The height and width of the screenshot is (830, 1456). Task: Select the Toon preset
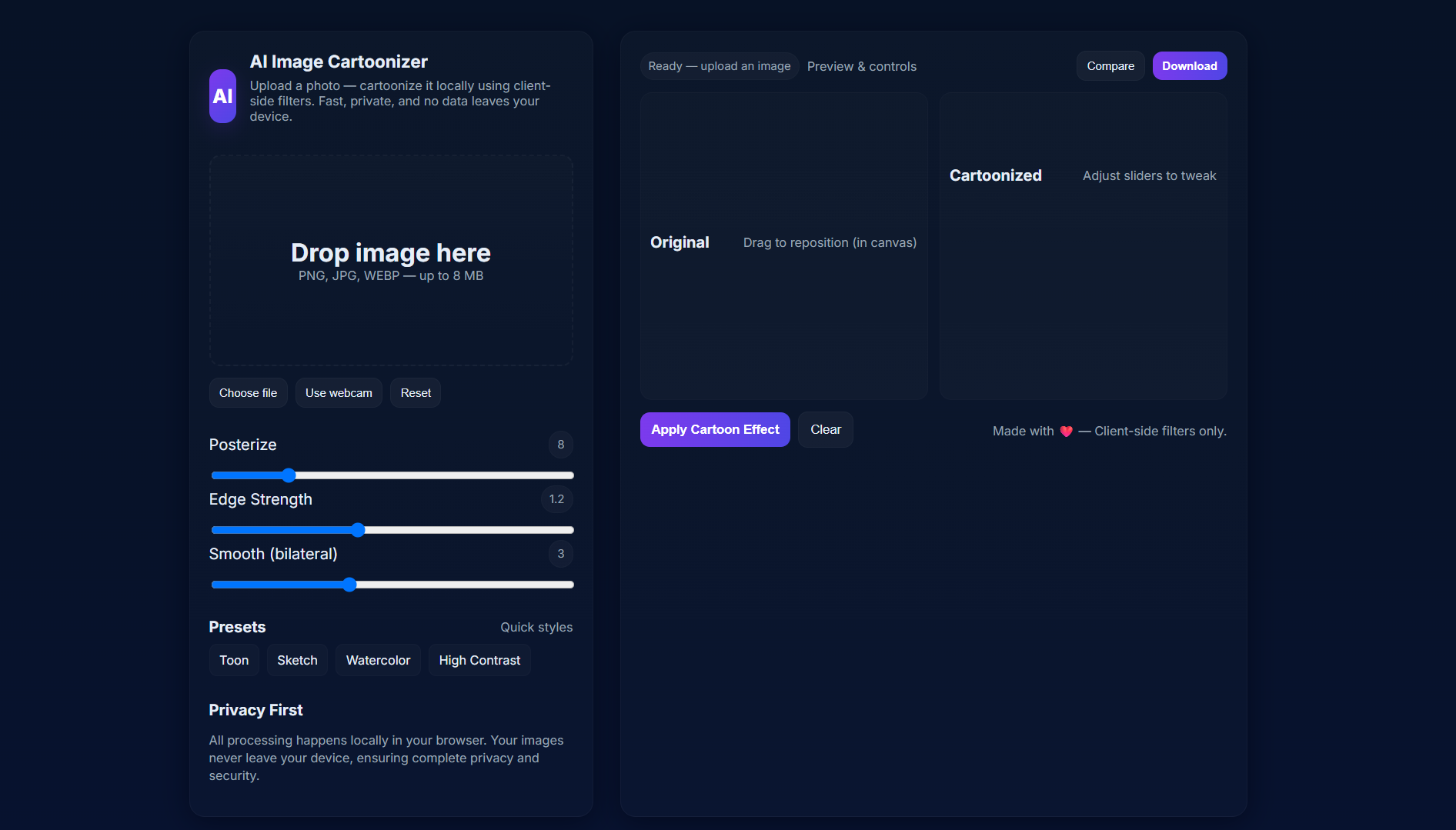[234, 661]
